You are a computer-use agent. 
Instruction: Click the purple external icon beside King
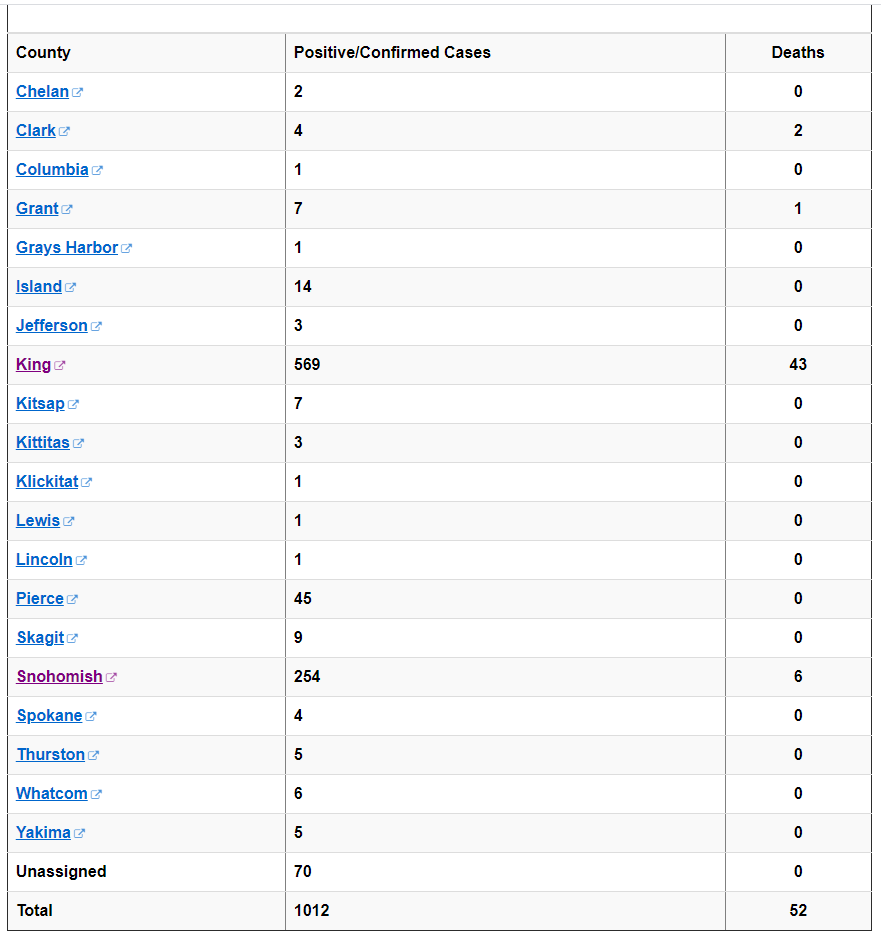tap(60, 365)
